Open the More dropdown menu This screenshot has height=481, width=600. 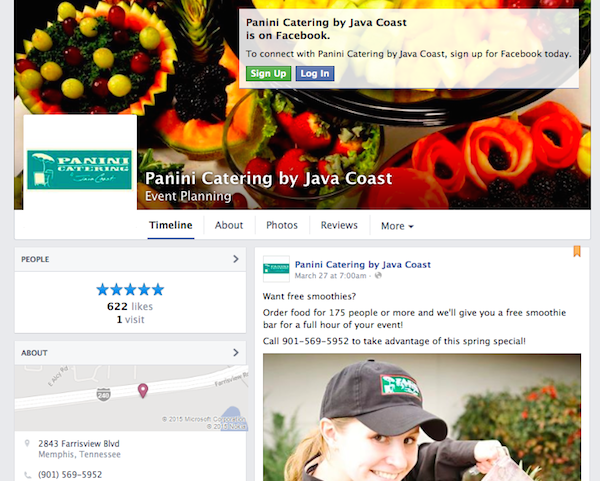coord(397,226)
